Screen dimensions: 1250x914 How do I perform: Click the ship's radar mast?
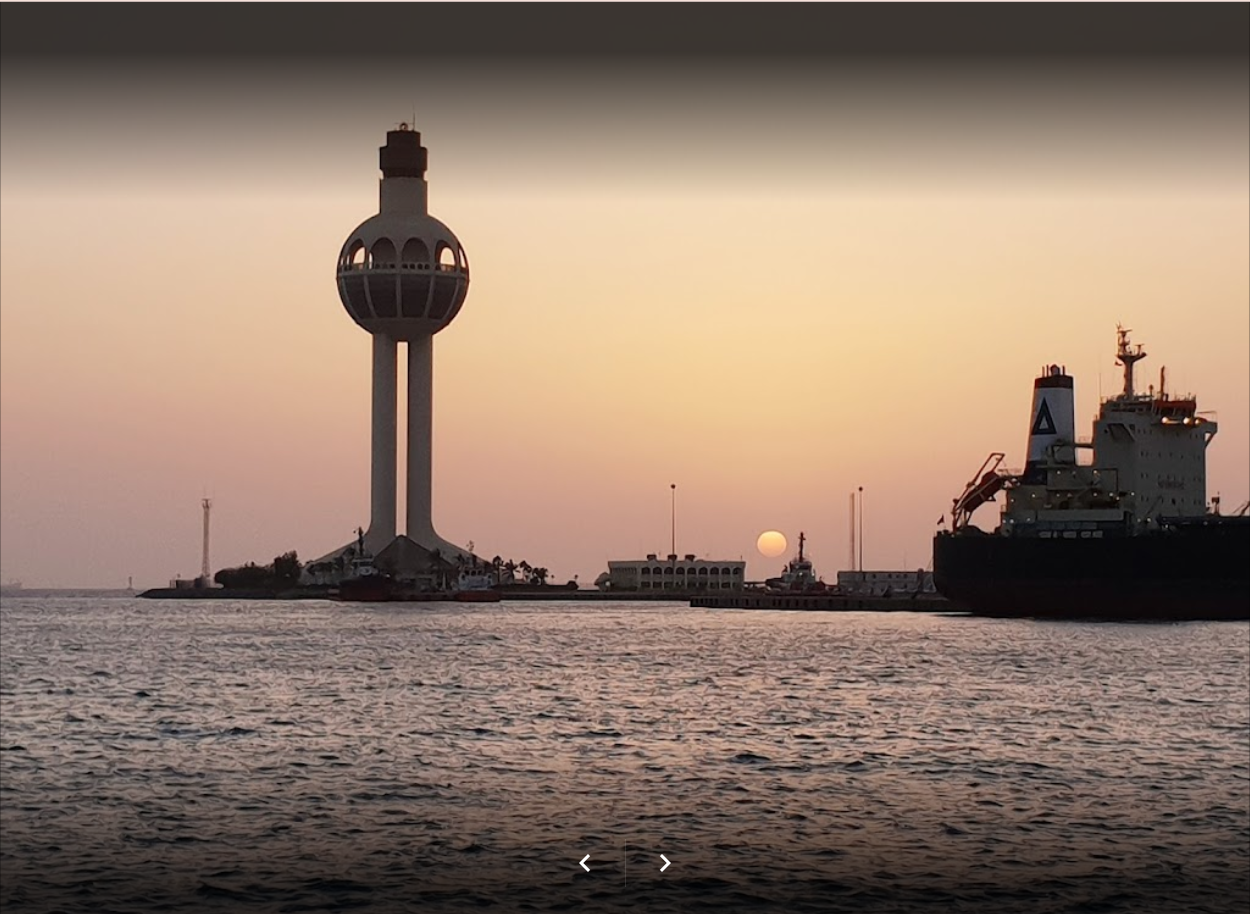pyautogui.click(x=1128, y=362)
